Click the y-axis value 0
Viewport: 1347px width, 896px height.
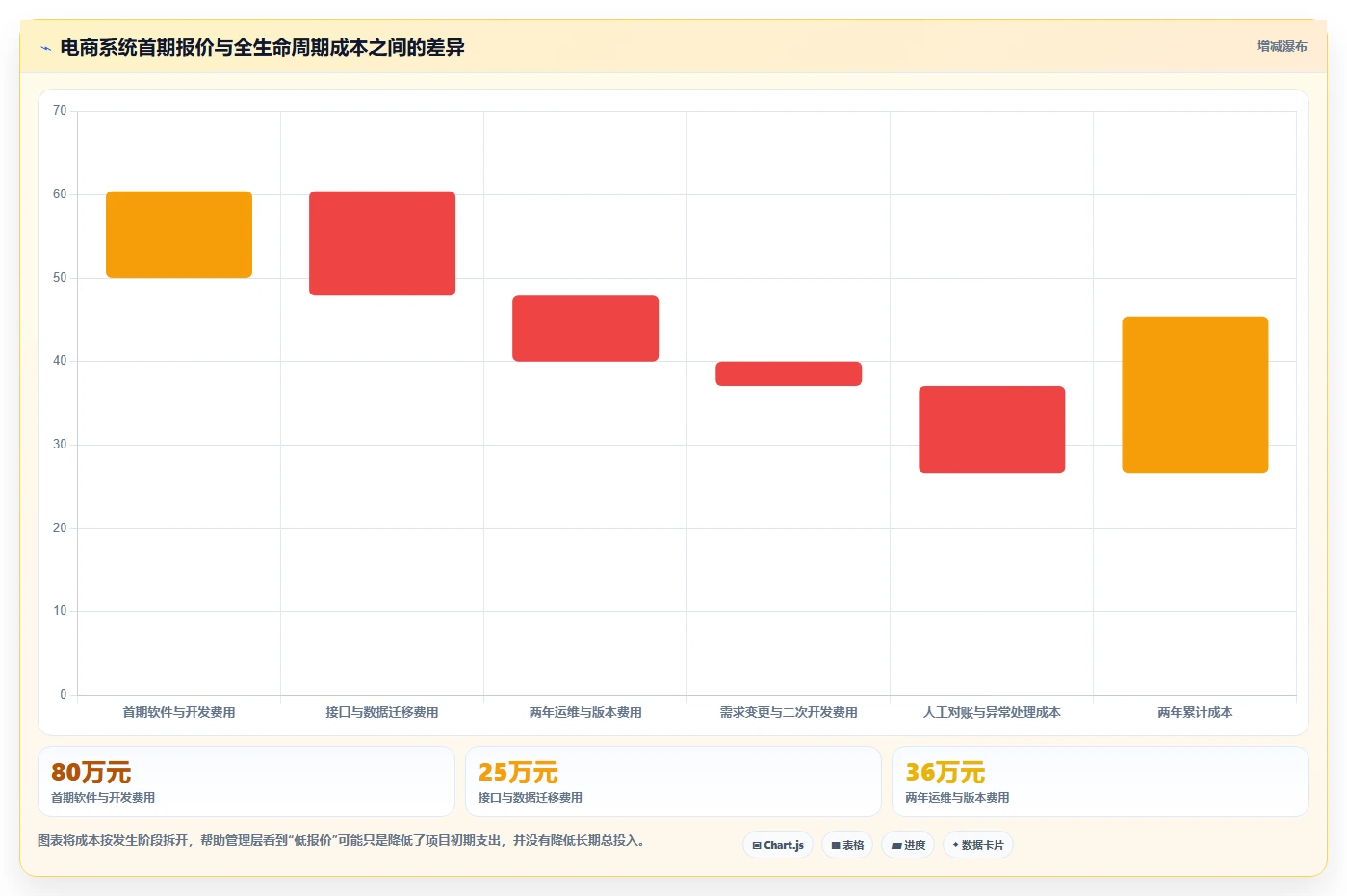(64, 695)
